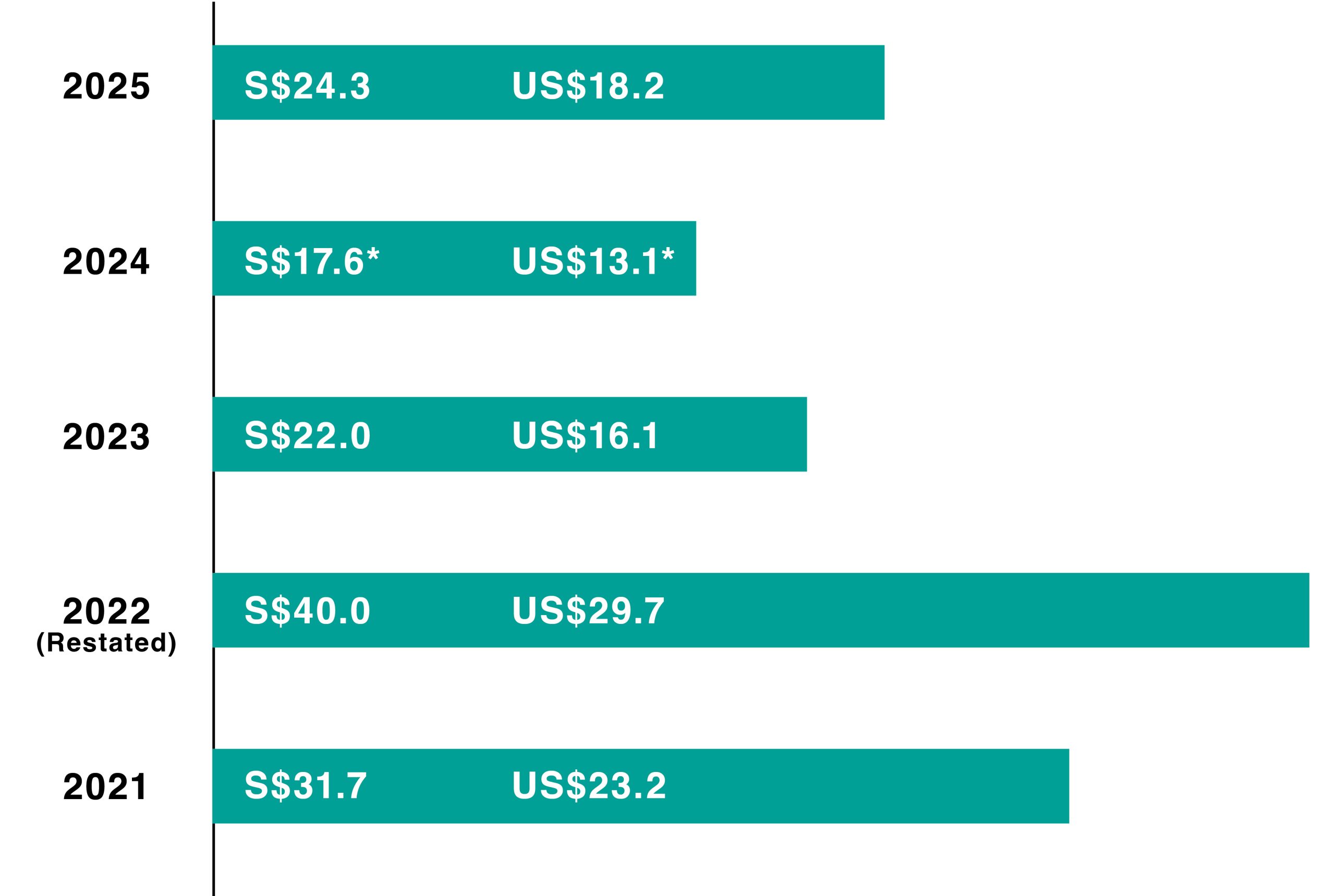Screen dimensions: 1335x896
Task: Click the US$29.7 value label
Action: (588, 611)
